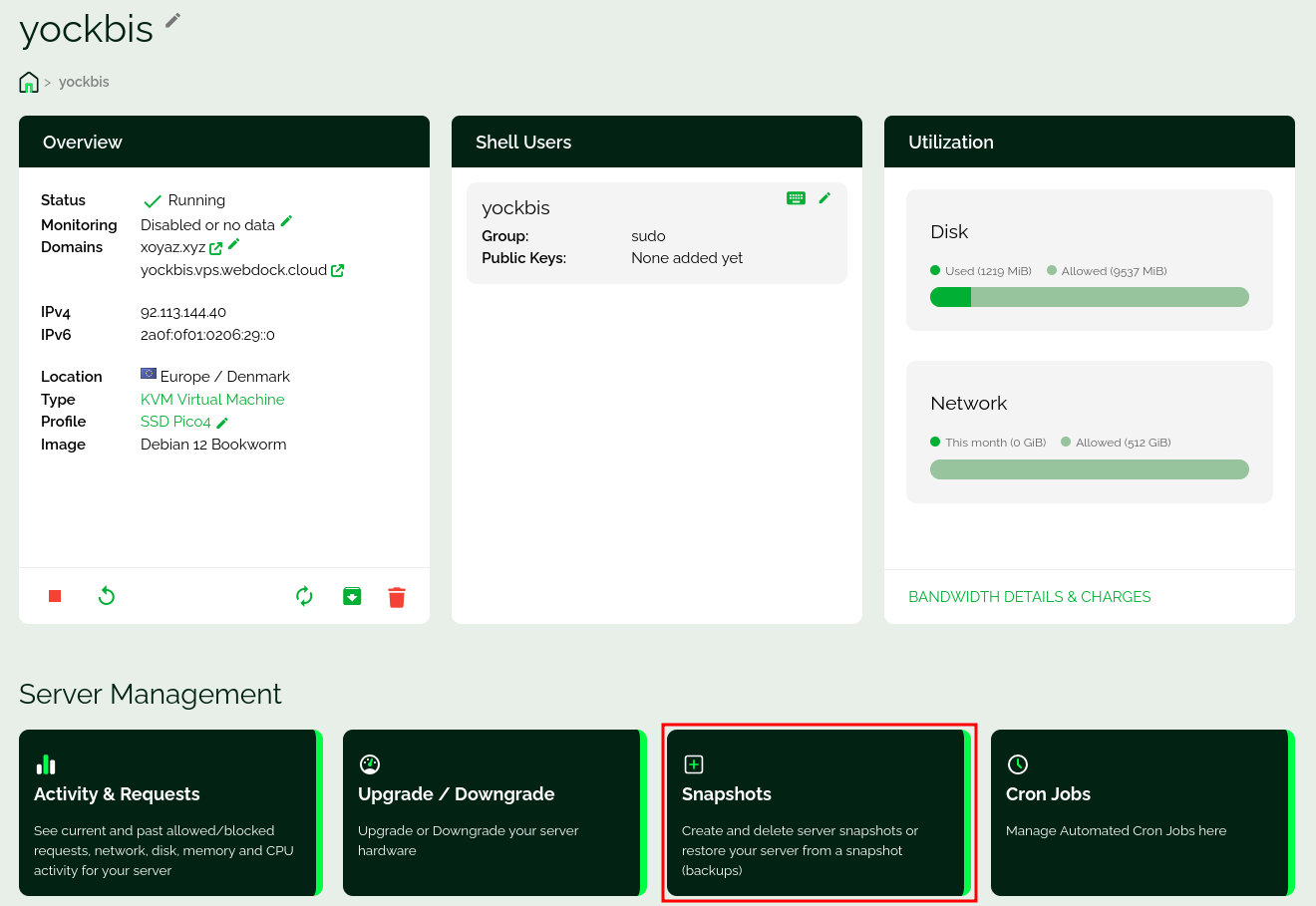Open web terminal keyboard icon for yockbis
This screenshot has width=1316, height=906.
click(796, 198)
